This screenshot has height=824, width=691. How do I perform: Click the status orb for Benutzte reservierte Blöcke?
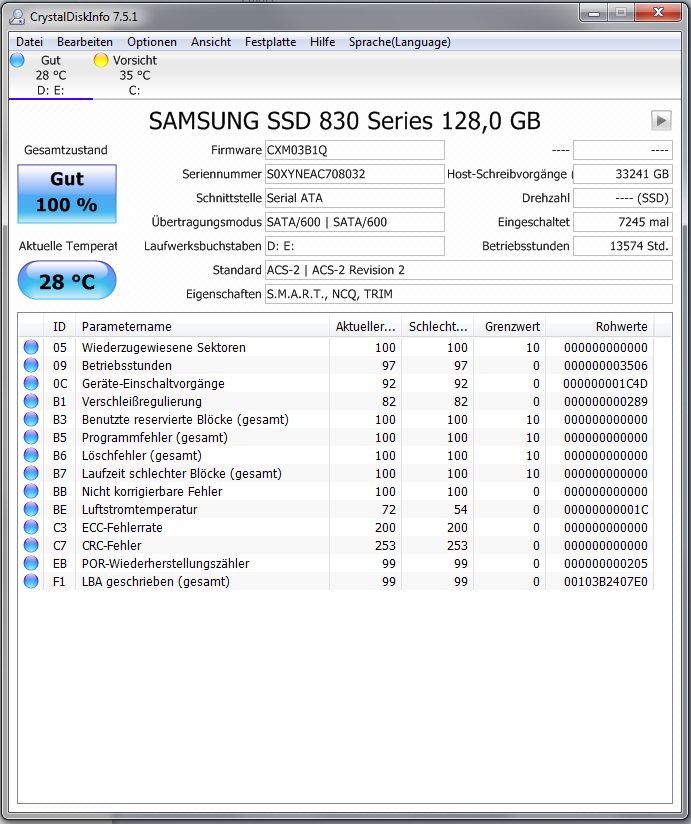[31, 419]
